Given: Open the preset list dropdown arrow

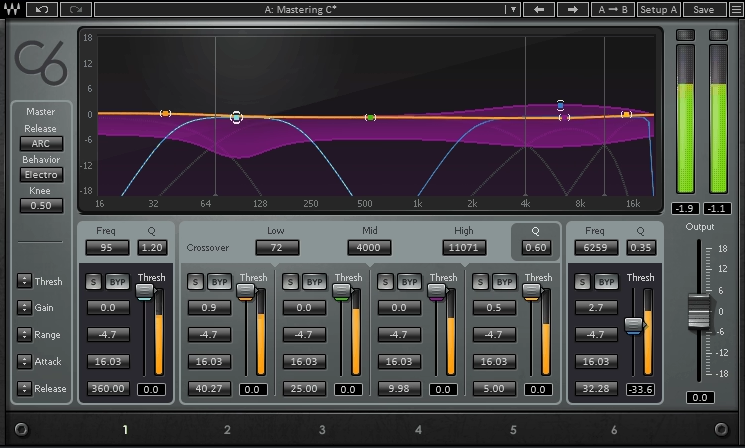Looking at the screenshot, I should tap(512, 10).
